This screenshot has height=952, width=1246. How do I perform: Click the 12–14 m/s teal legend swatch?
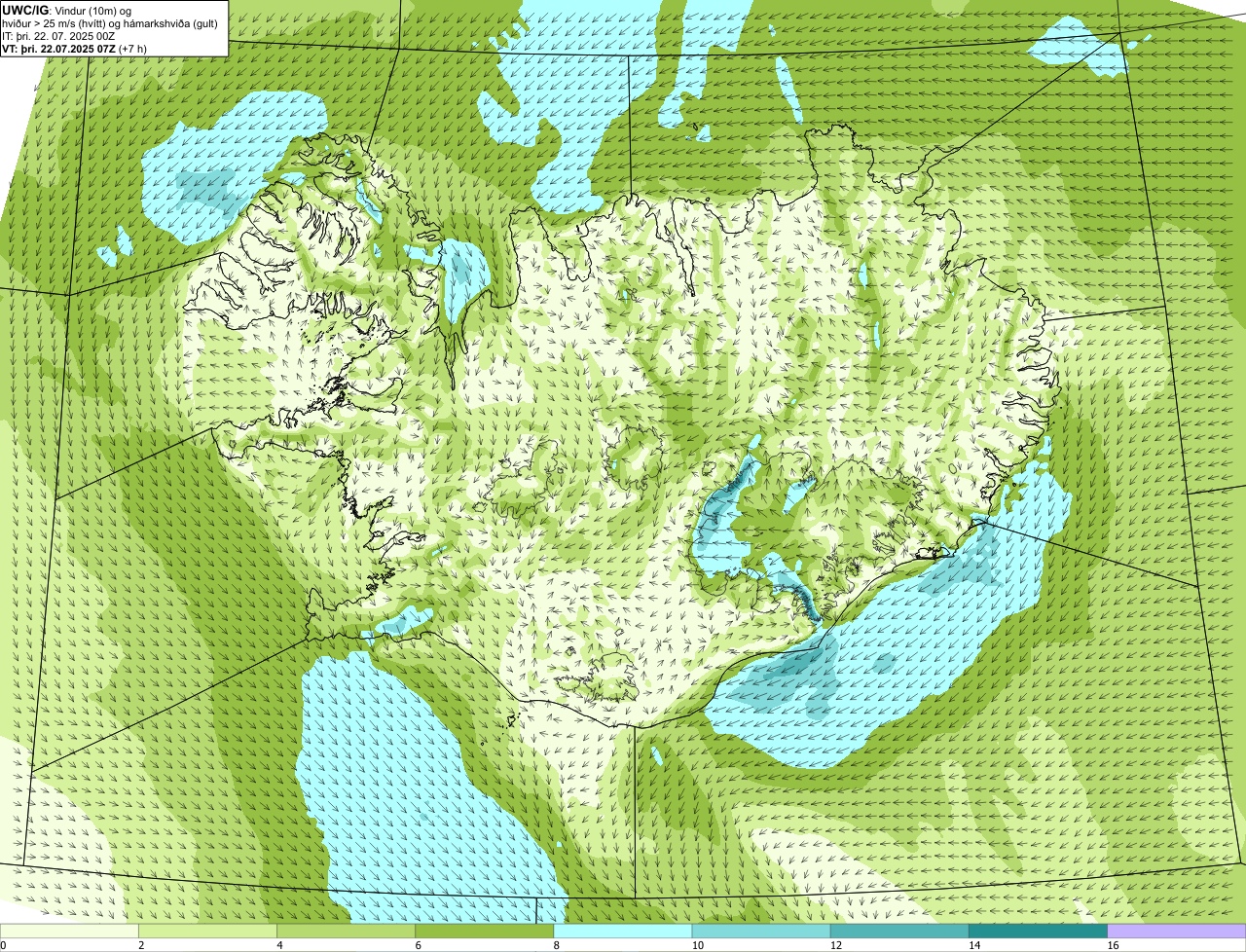point(899,932)
